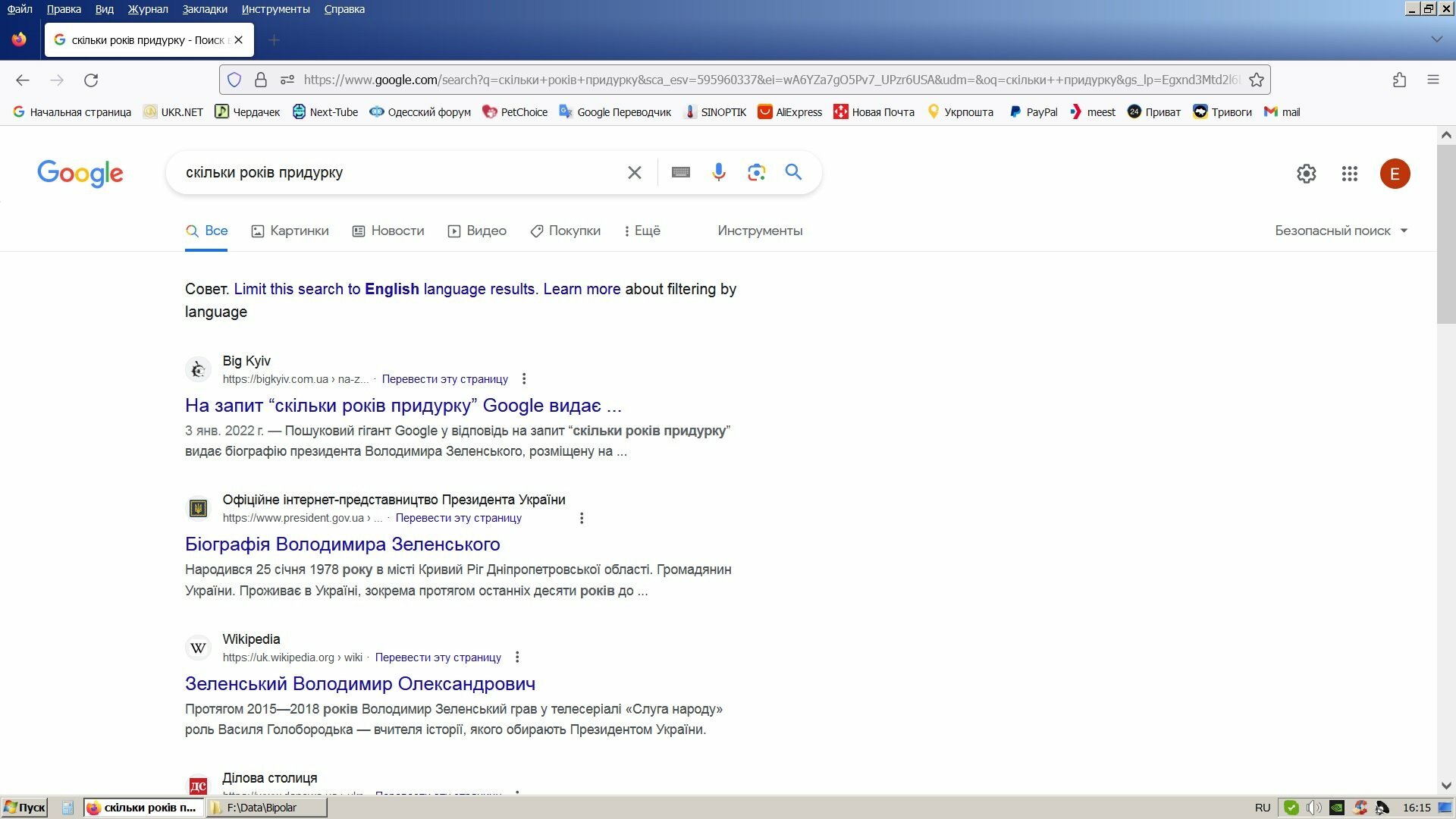
Task: Open more options for Big Kyiv result
Action: pyautogui.click(x=523, y=378)
